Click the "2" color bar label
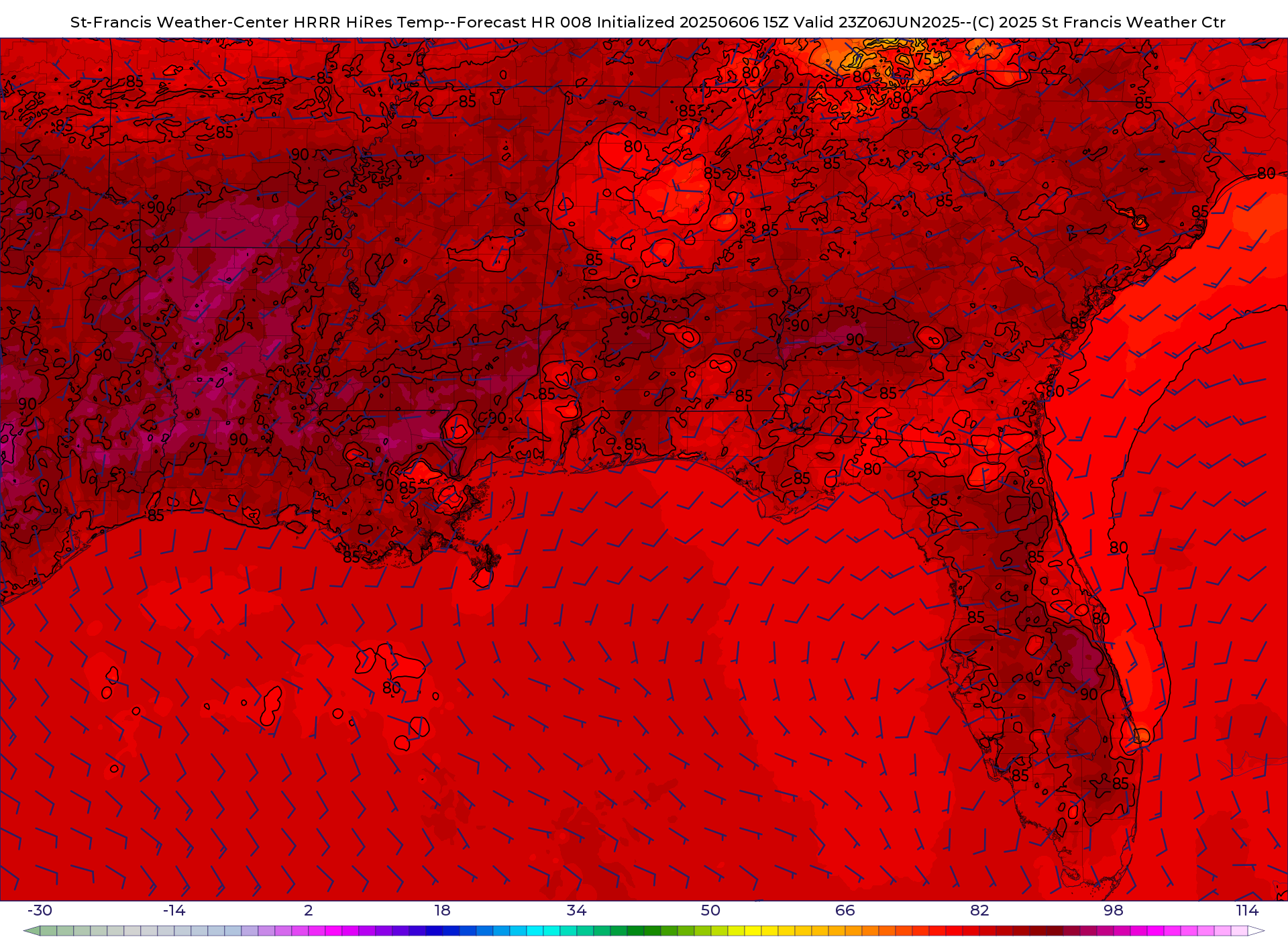 point(308,910)
